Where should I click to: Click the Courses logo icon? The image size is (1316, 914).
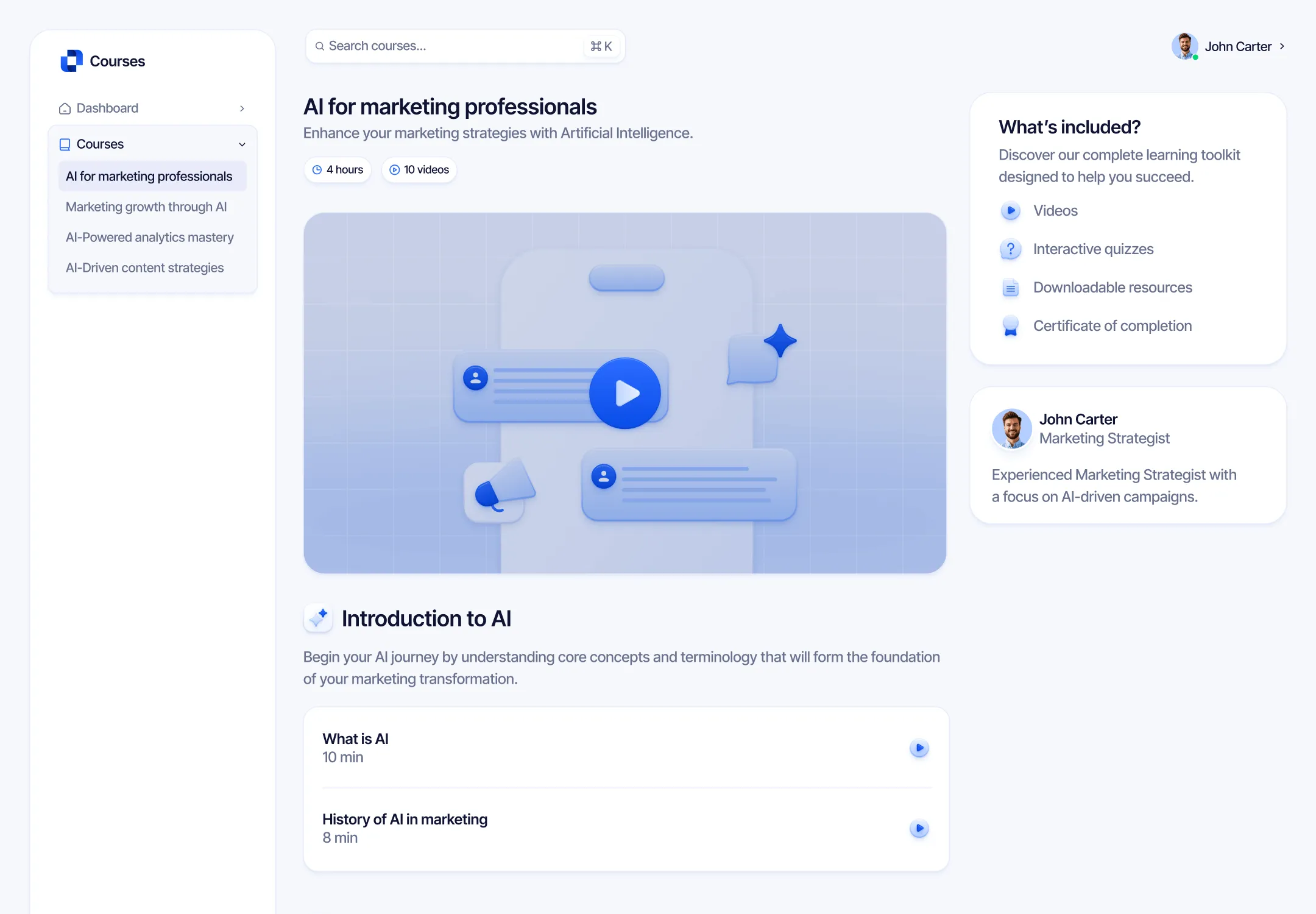[71, 61]
